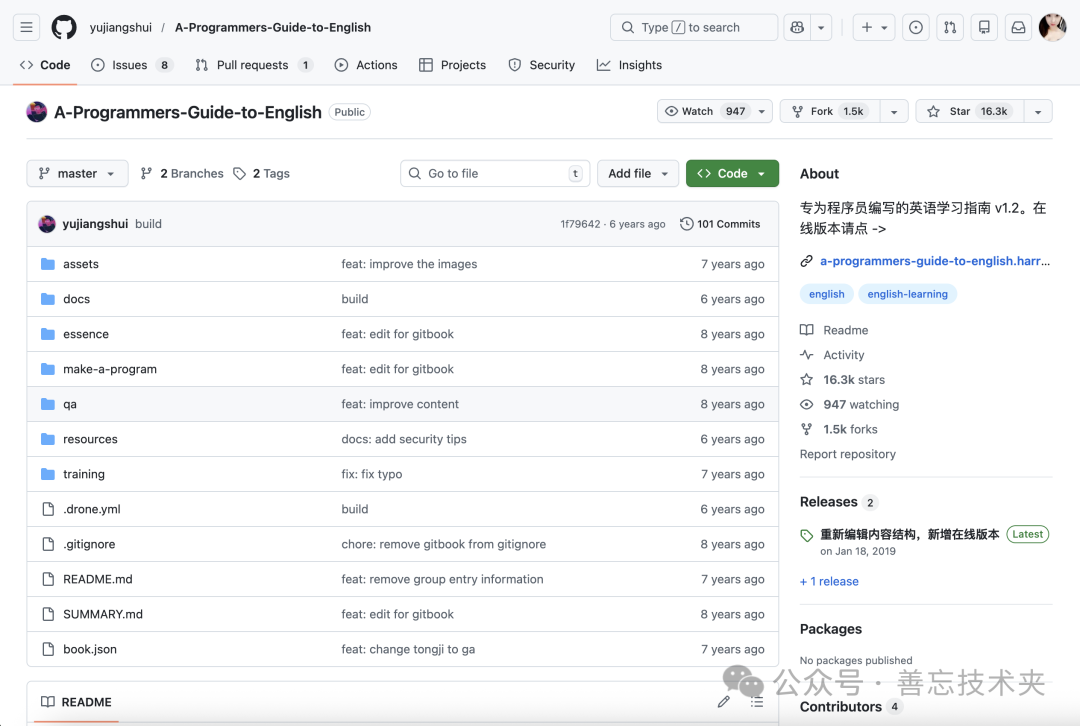Image resolution: width=1080 pixels, height=726 pixels.
Task: Switch to the Actions tab
Action: tap(366, 64)
